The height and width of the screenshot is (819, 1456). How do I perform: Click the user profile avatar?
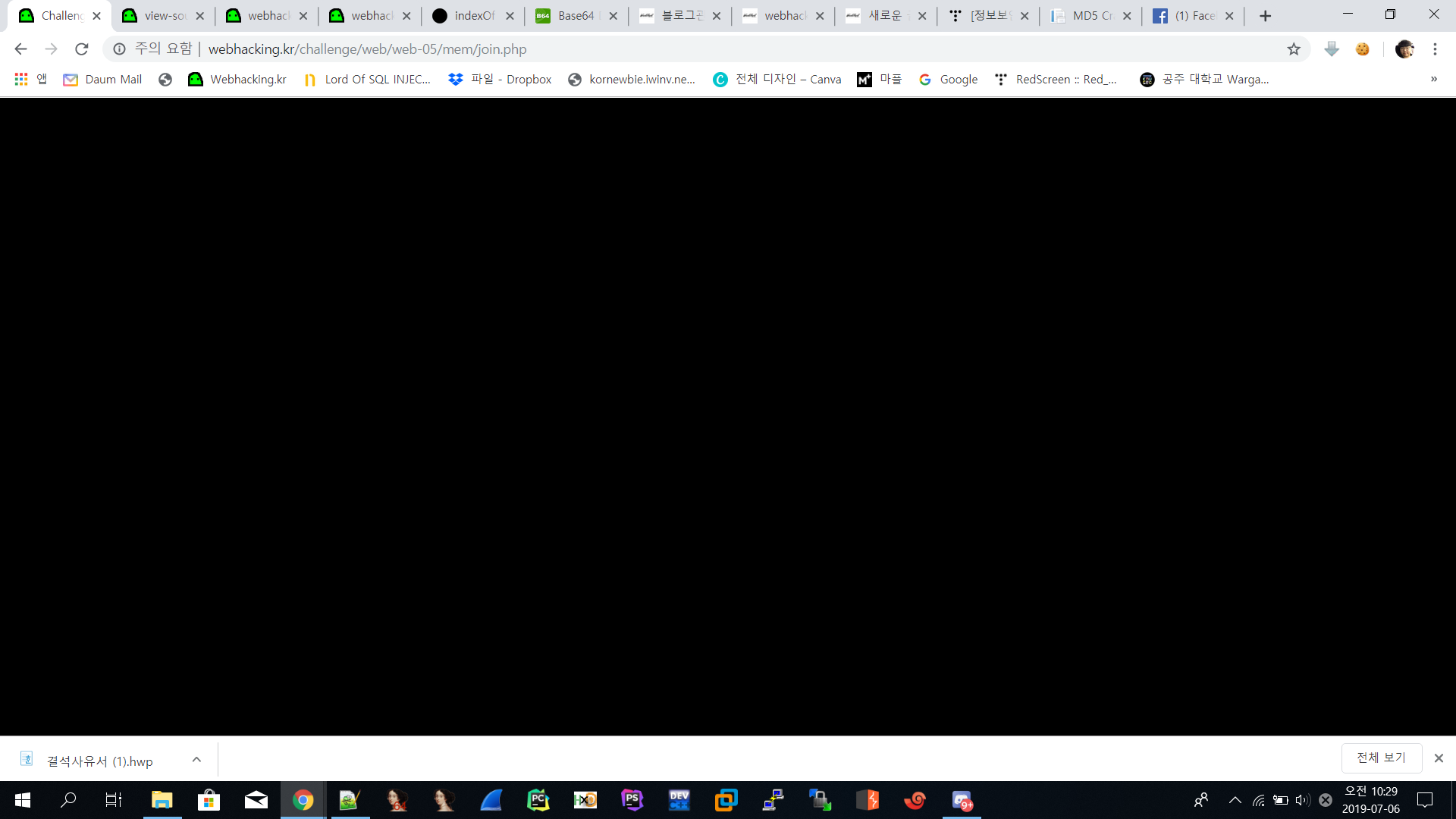click(x=1404, y=49)
